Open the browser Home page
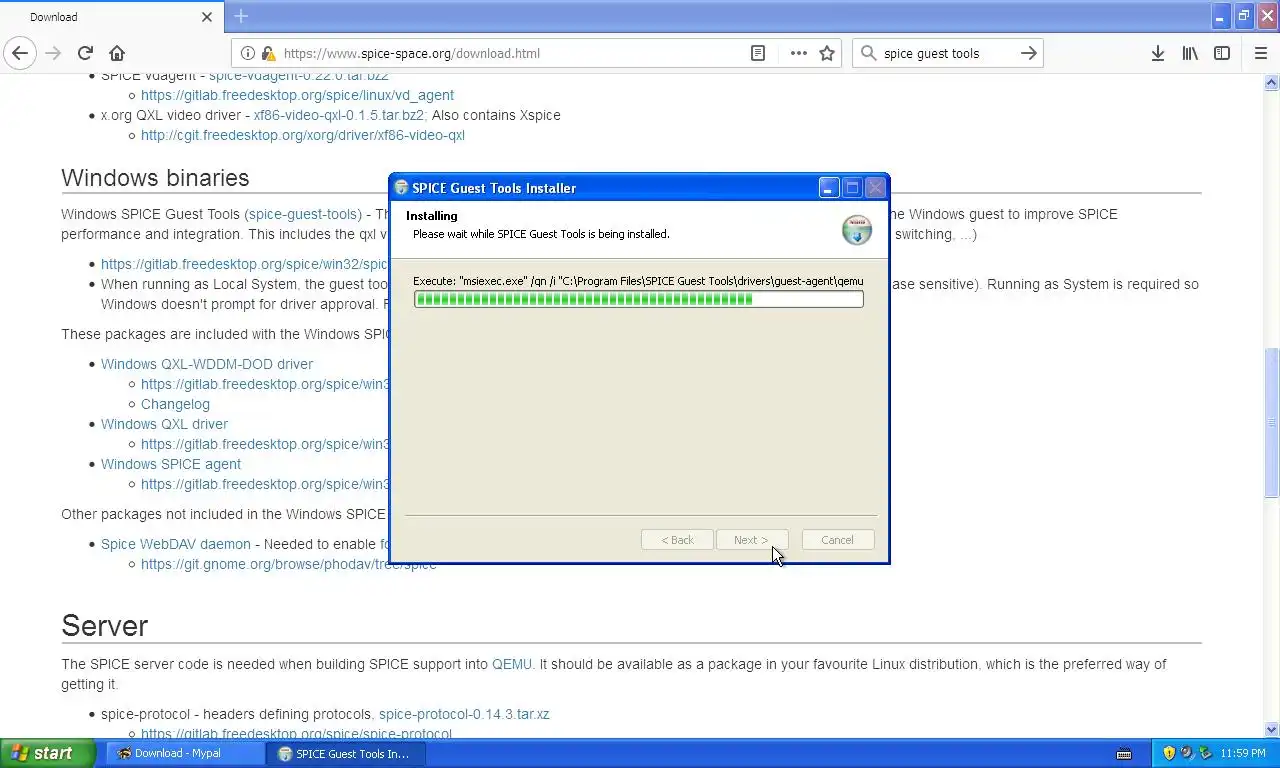The width and height of the screenshot is (1280, 768). point(117,53)
